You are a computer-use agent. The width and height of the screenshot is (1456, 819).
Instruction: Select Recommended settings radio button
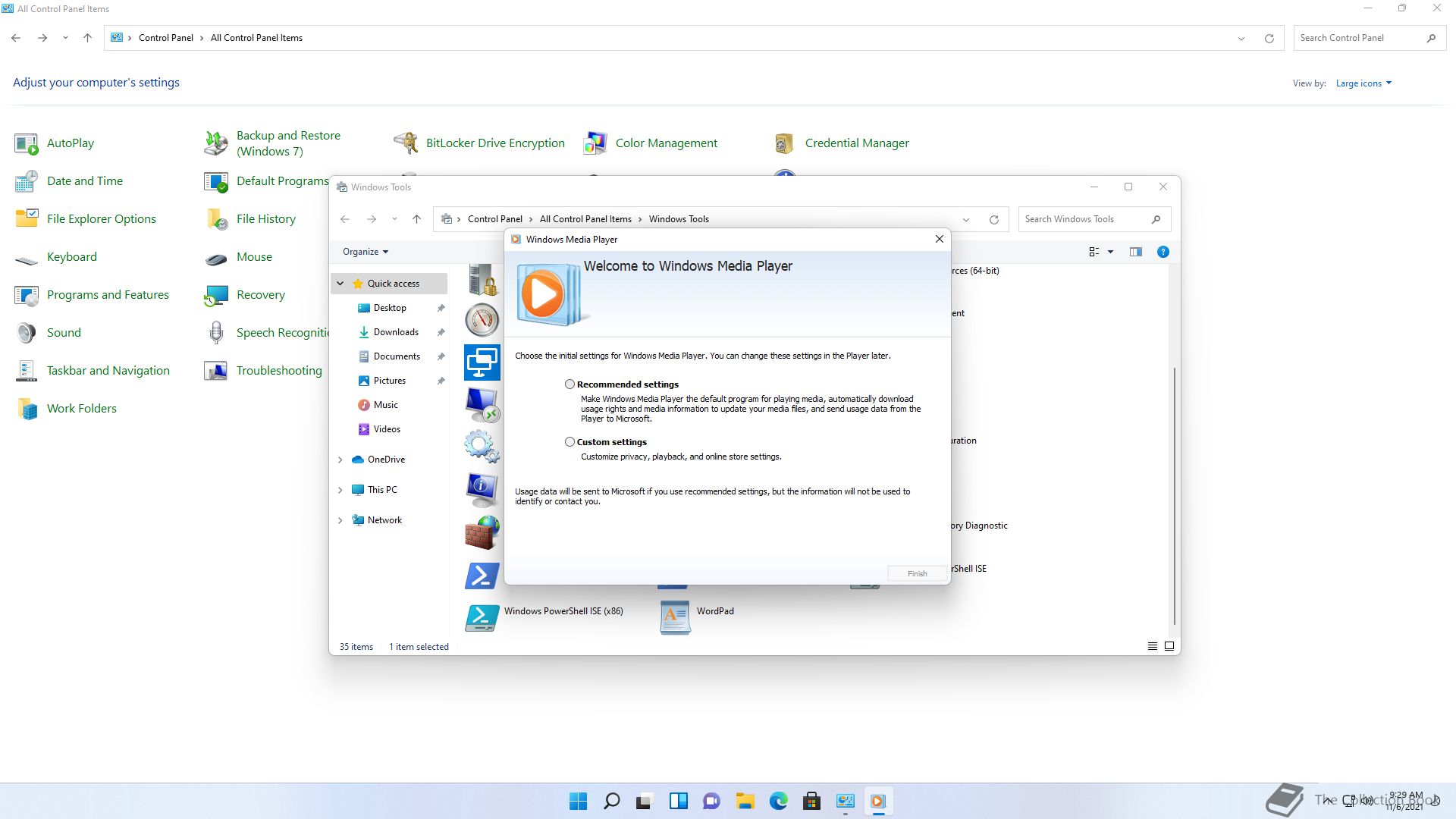click(x=570, y=384)
